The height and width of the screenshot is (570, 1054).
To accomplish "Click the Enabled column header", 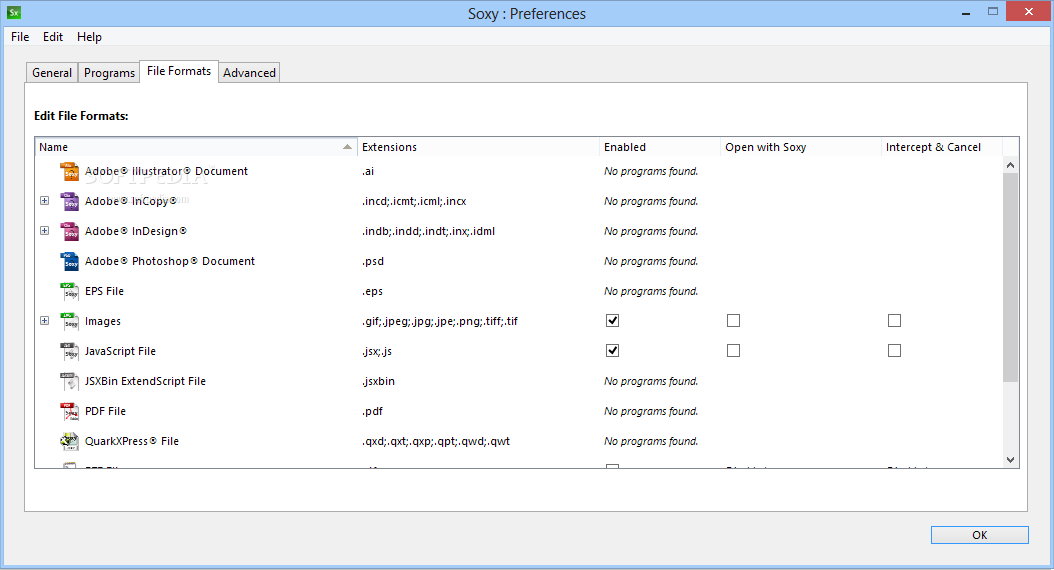I will tap(659, 147).
